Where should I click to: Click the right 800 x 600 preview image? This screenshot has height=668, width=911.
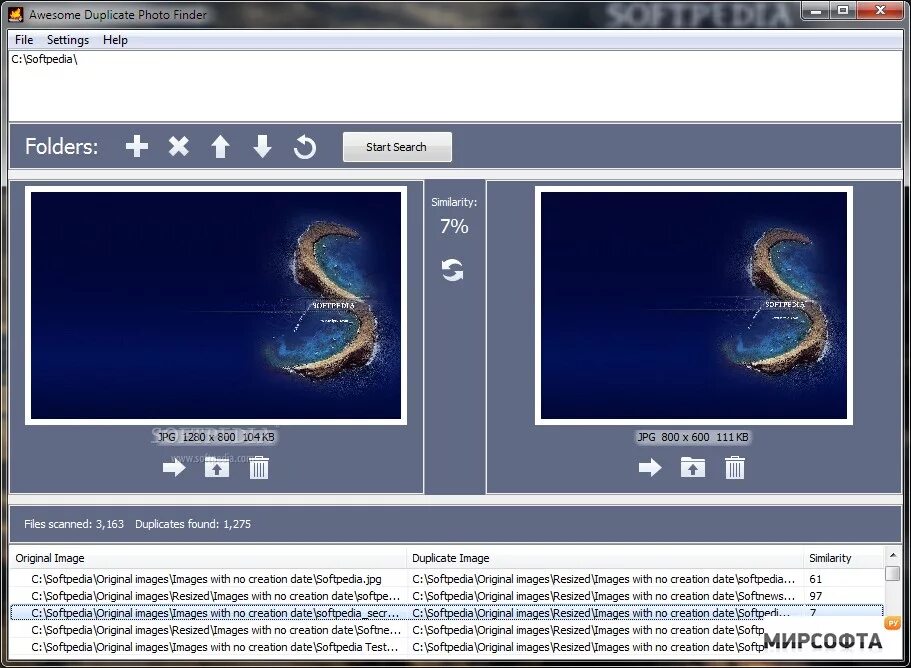pos(694,306)
